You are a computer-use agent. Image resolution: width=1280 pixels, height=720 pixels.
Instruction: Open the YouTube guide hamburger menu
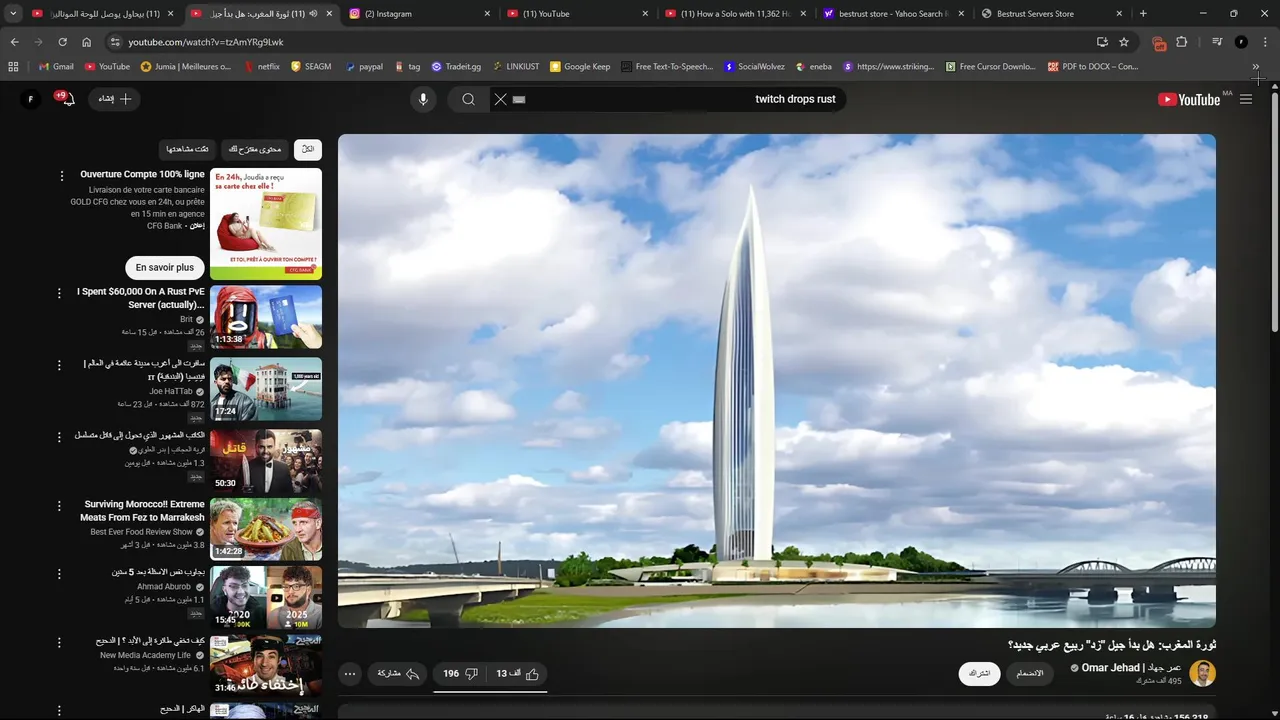tap(1245, 99)
